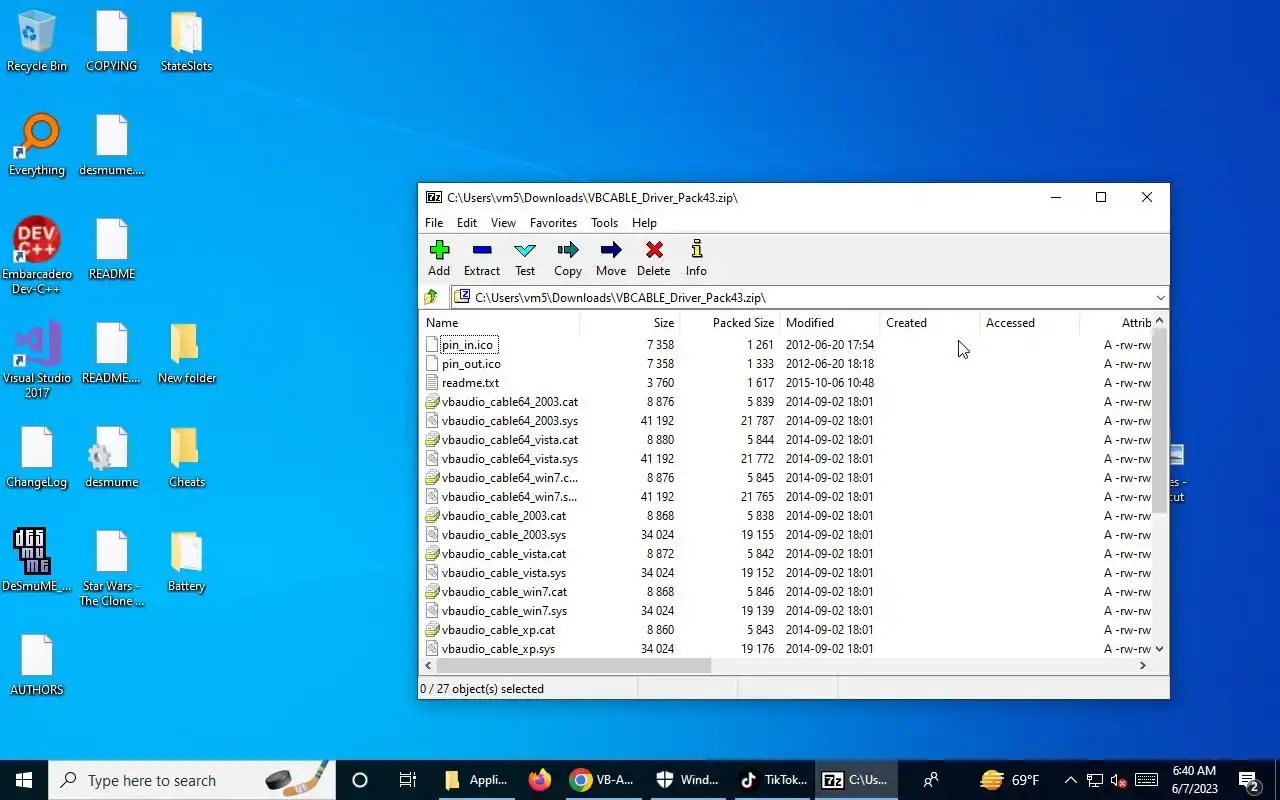1280x800 pixels.
Task: Open the View menu
Action: [x=503, y=223]
